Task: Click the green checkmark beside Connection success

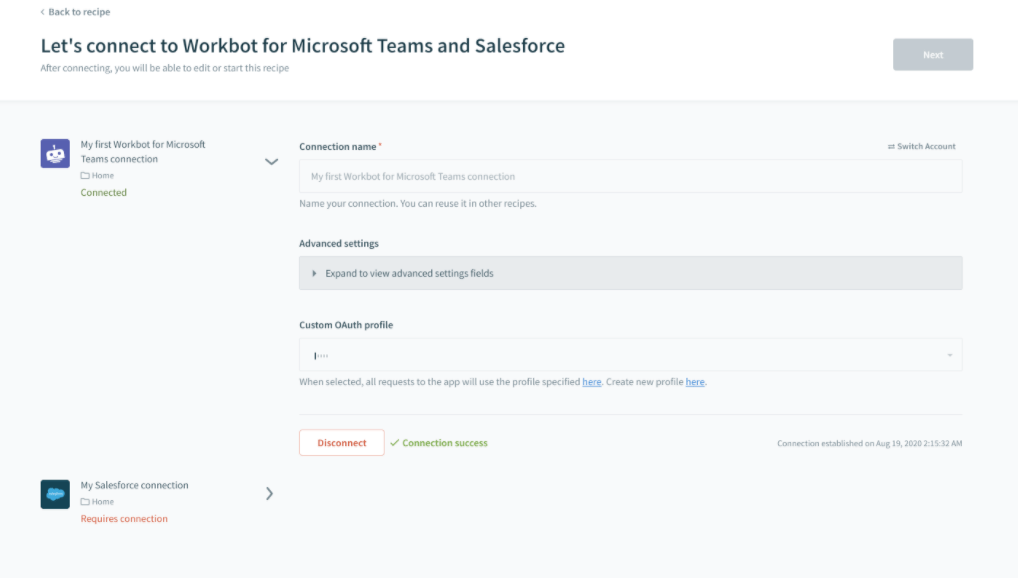Action: (395, 442)
